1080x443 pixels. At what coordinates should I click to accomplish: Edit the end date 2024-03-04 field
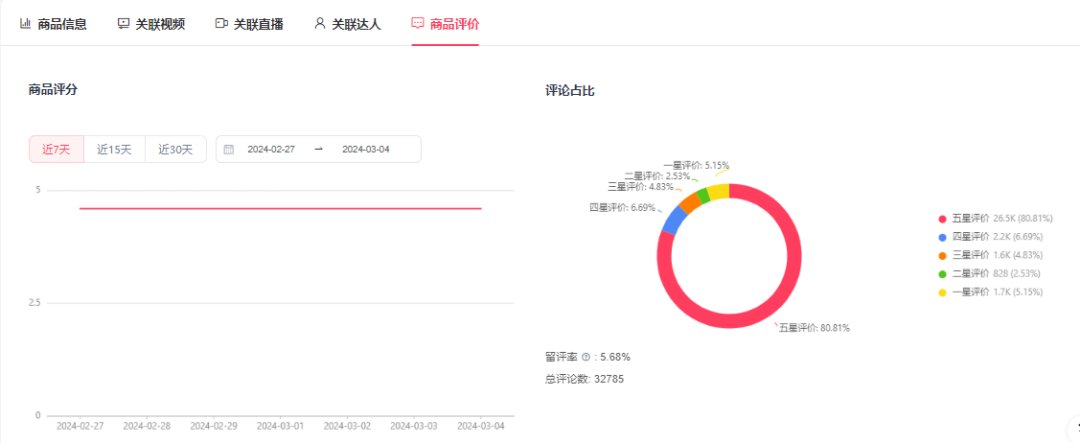366,149
